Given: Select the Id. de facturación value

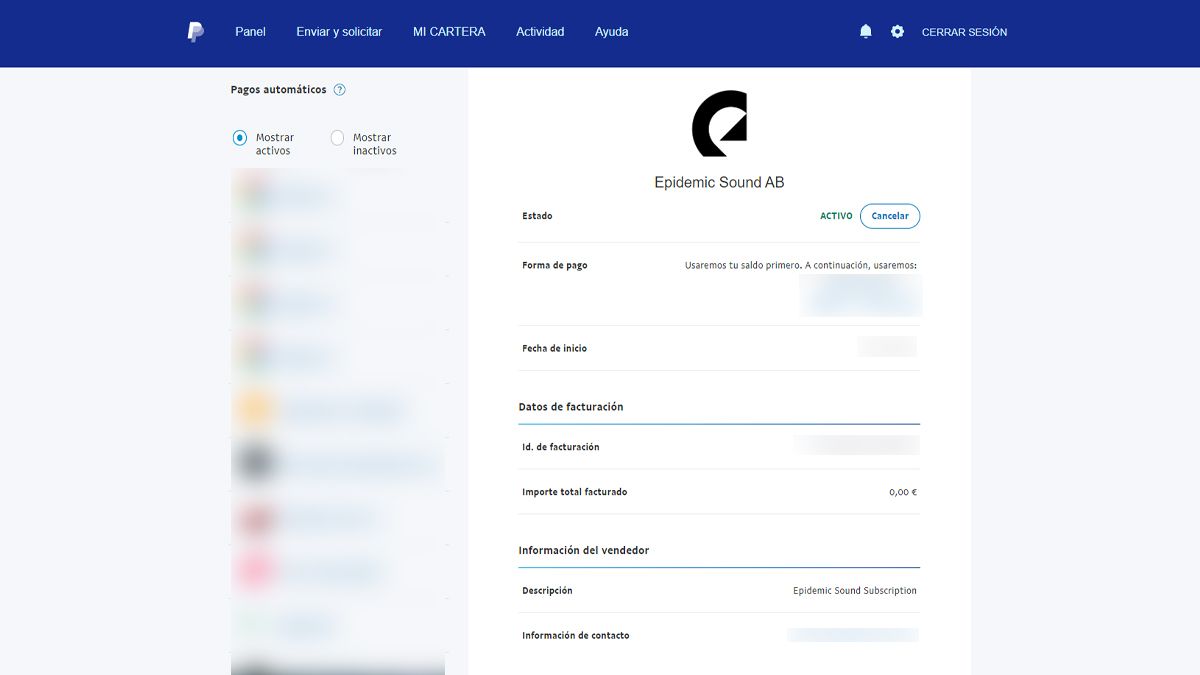Looking at the screenshot, I should 856,445.
